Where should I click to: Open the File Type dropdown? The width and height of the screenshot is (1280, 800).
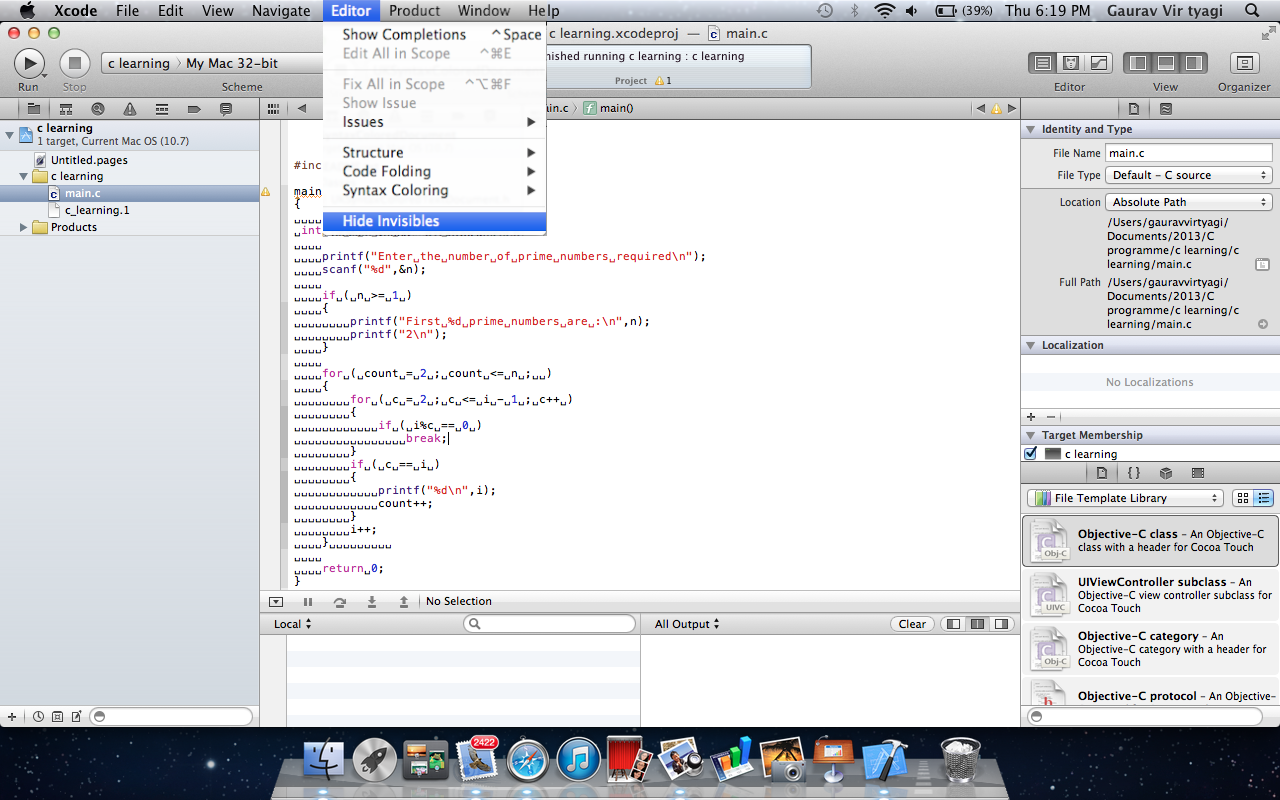click(1189, 175)
